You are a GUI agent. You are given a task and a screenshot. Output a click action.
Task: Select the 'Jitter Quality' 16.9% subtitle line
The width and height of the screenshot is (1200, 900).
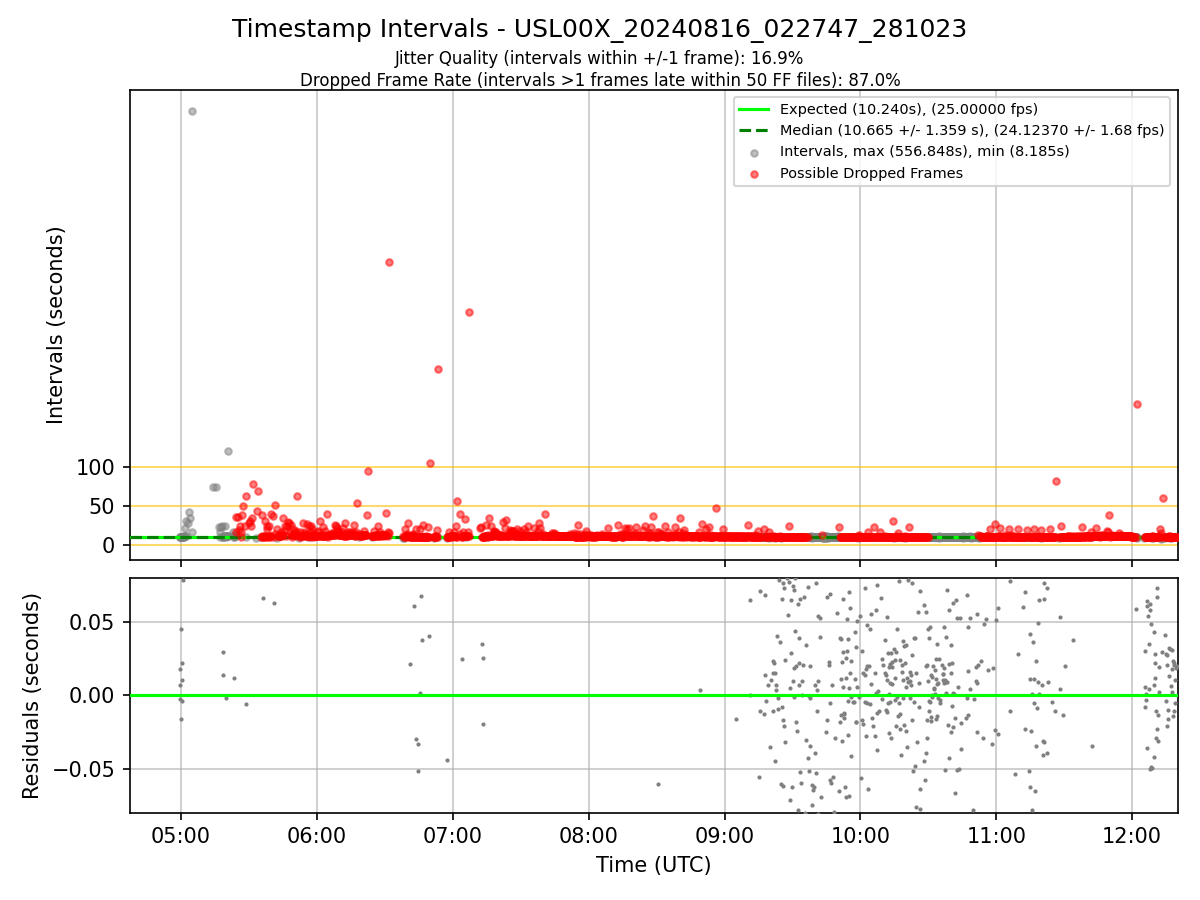point(599,58)
